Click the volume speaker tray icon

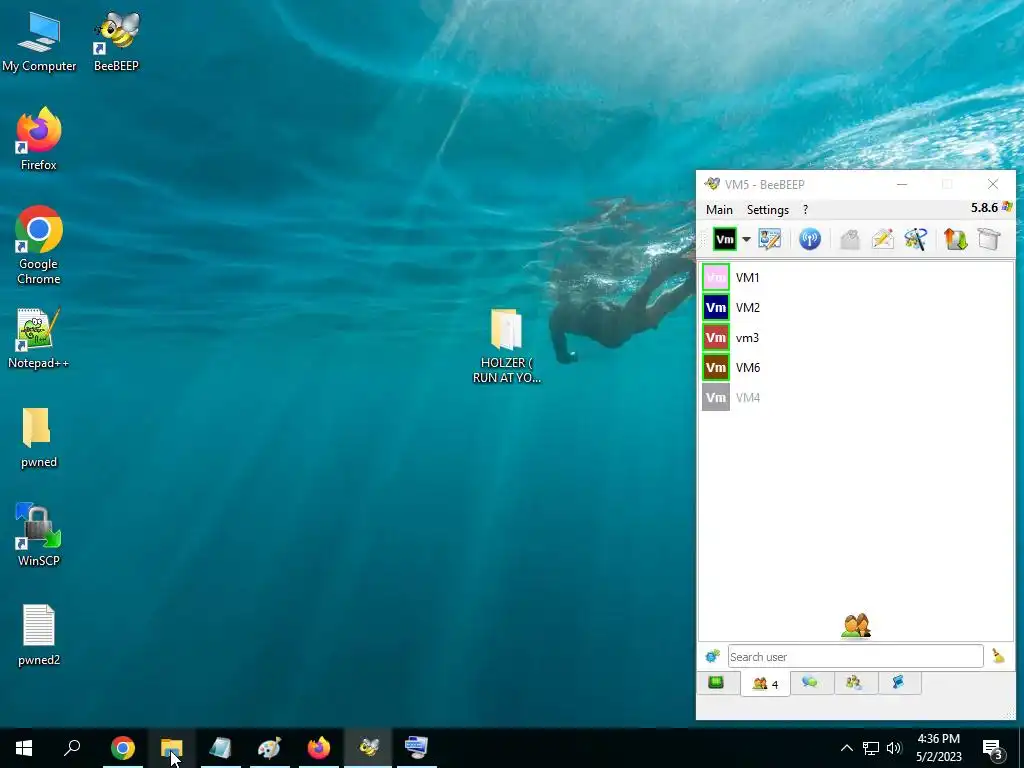point(894,748)
